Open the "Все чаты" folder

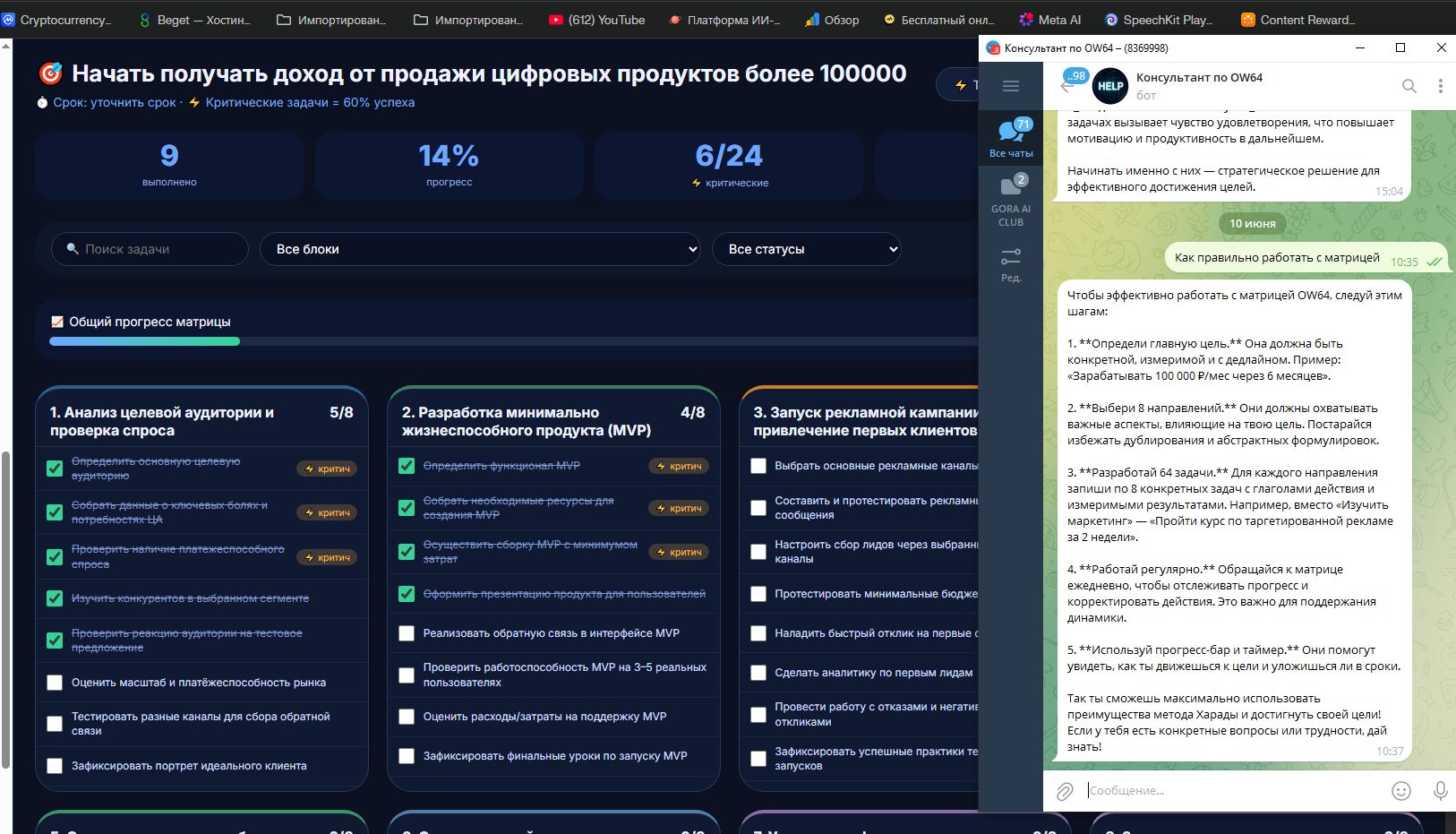coord(1011,138)
